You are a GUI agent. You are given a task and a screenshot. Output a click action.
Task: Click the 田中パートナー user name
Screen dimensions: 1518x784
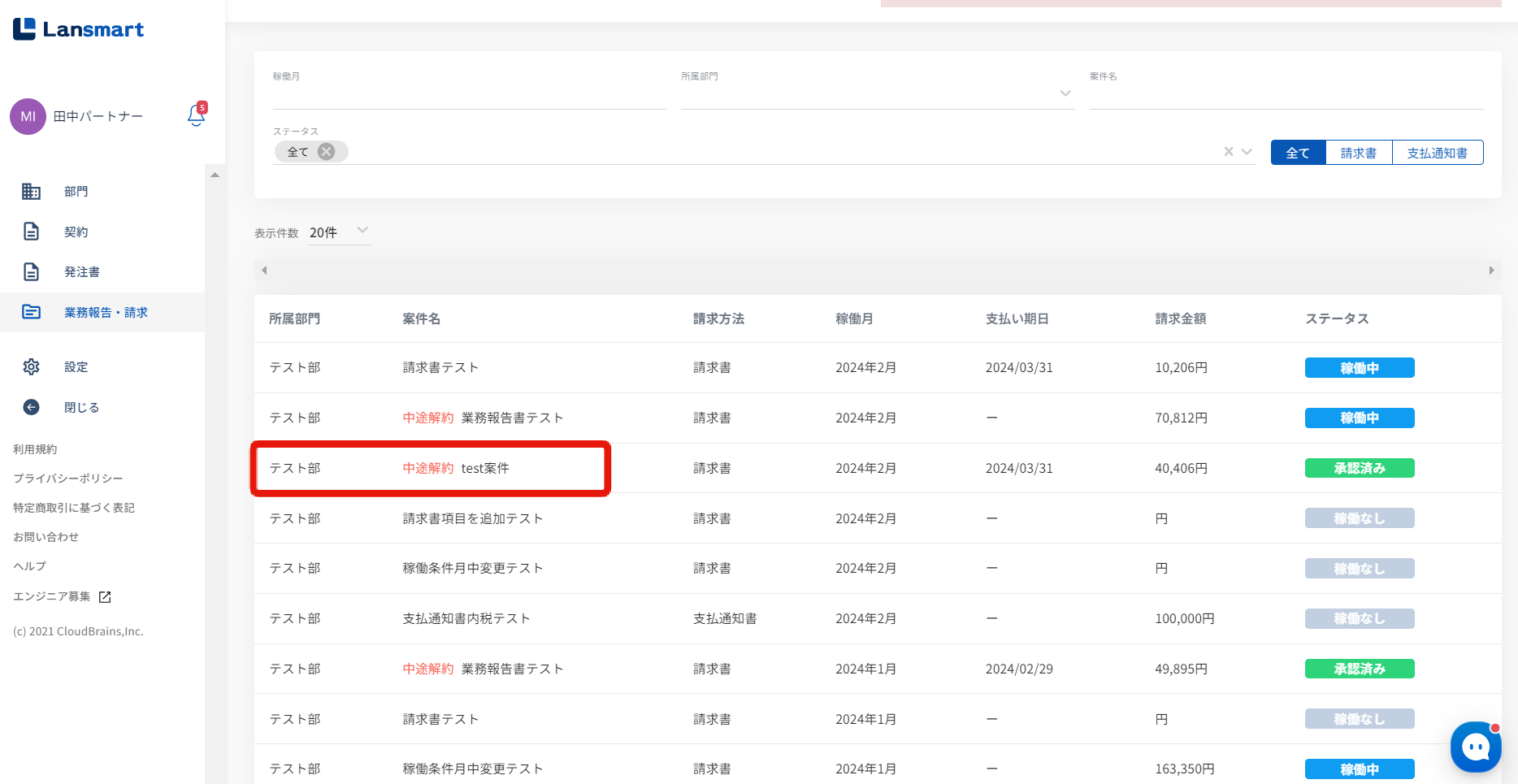point(98,116)
